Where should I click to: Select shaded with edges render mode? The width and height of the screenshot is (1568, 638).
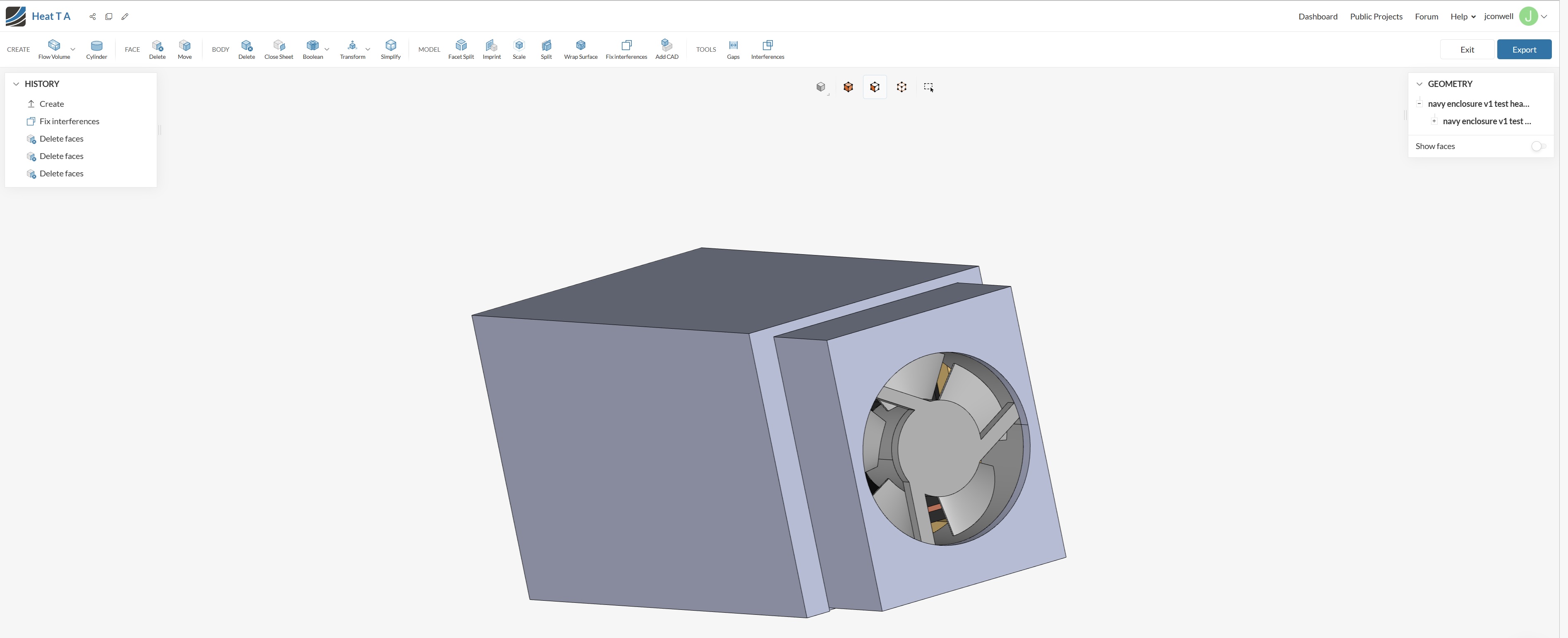tap(875, 87)
